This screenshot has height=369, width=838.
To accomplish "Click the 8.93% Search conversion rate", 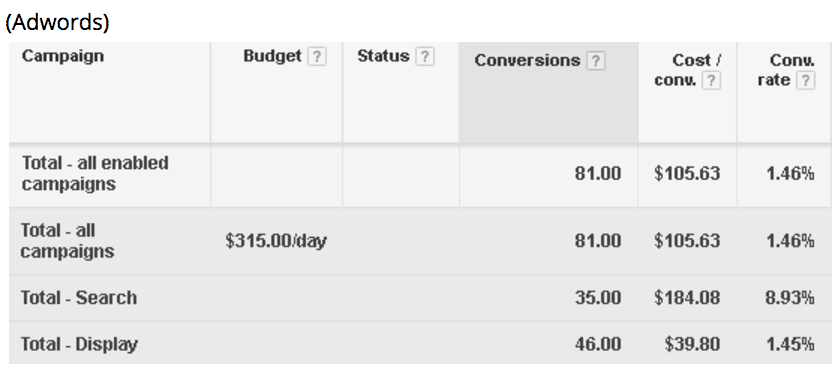I will (x=790, y=297).
